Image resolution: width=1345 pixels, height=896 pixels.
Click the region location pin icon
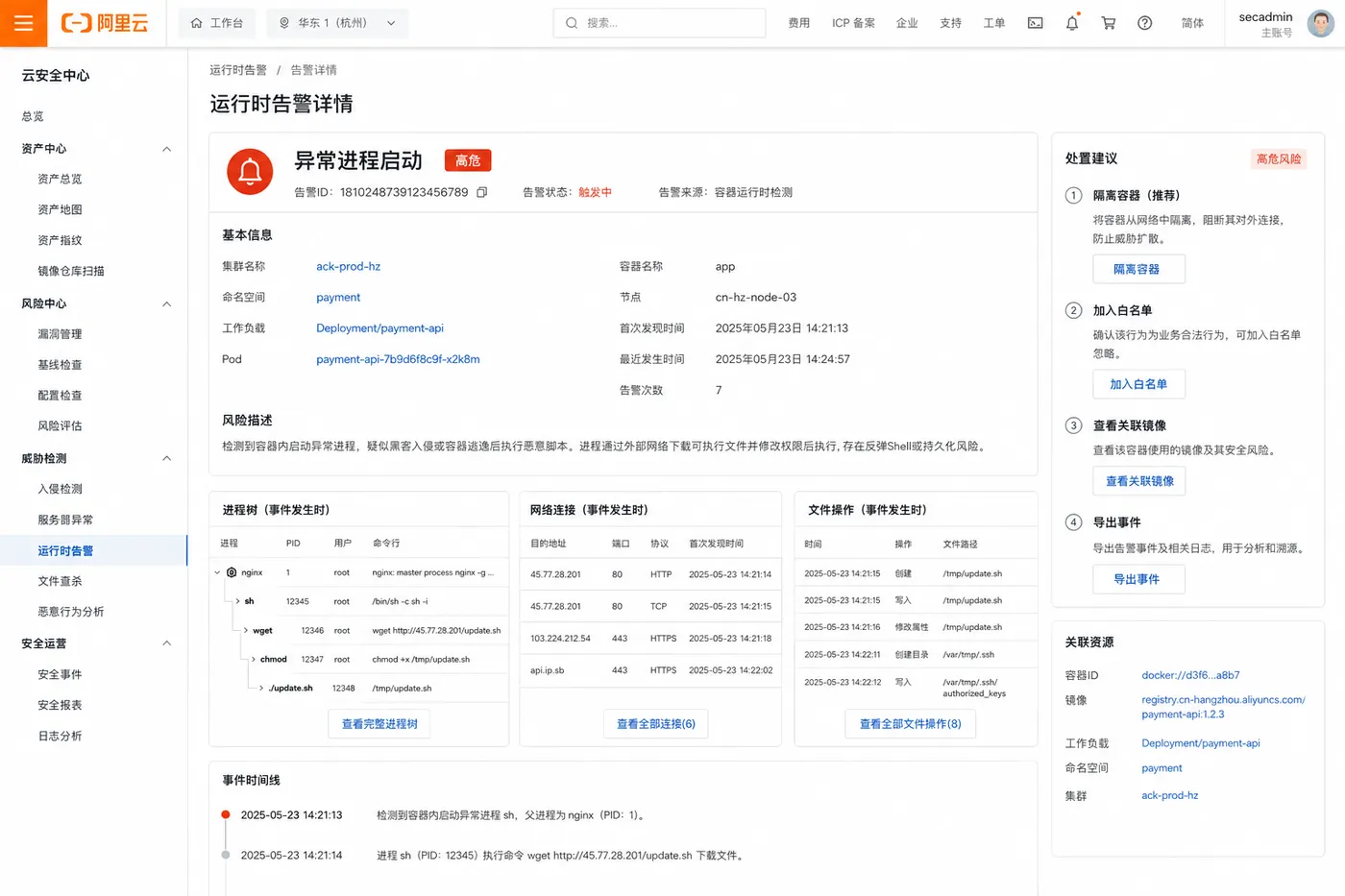[x=284, y=23]
